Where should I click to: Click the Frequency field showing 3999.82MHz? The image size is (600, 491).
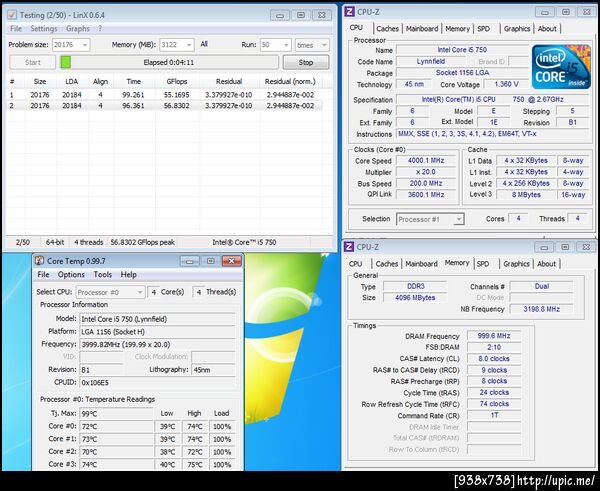point(157,344)
